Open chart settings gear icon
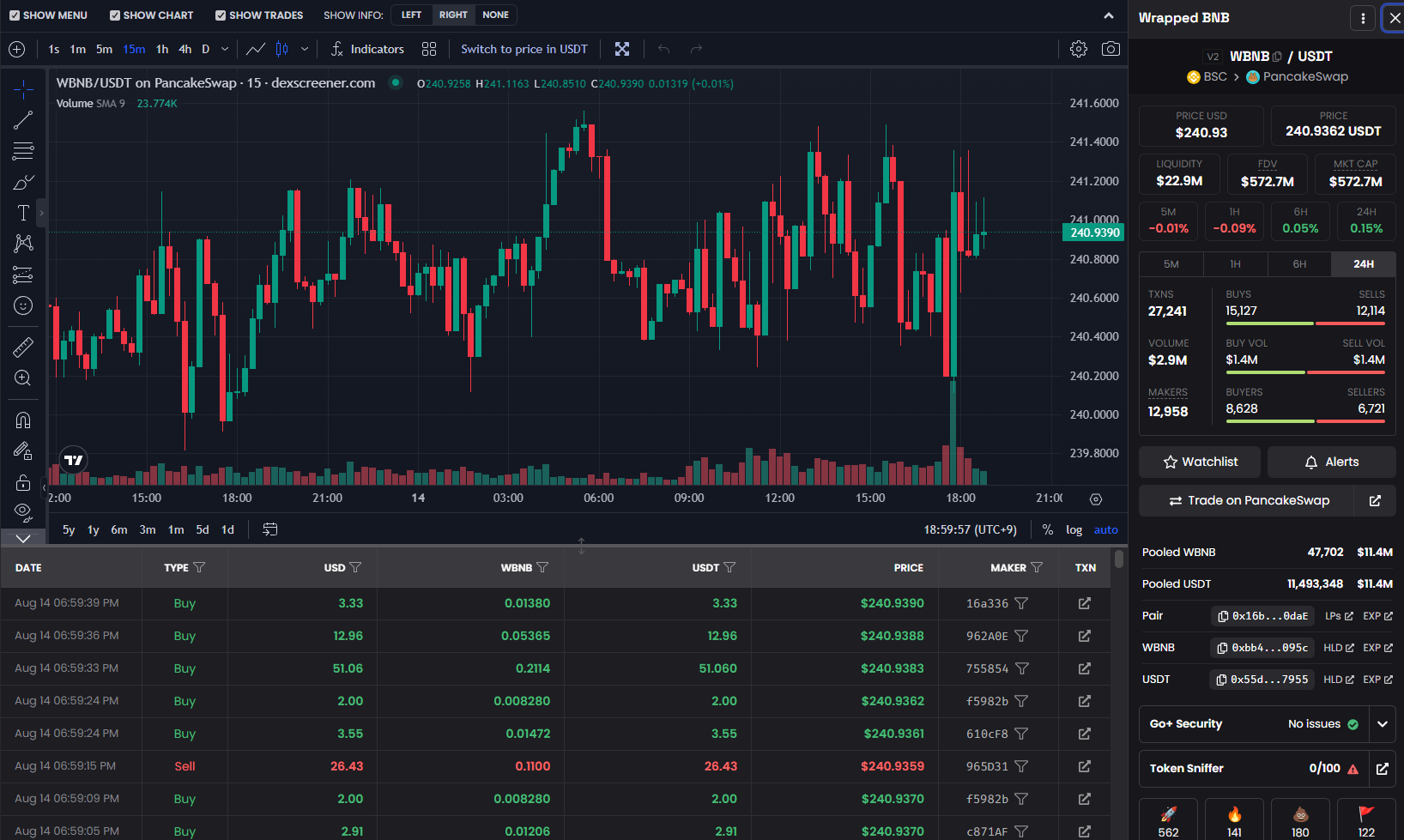1404x840 pixels. pos(1079,49)
